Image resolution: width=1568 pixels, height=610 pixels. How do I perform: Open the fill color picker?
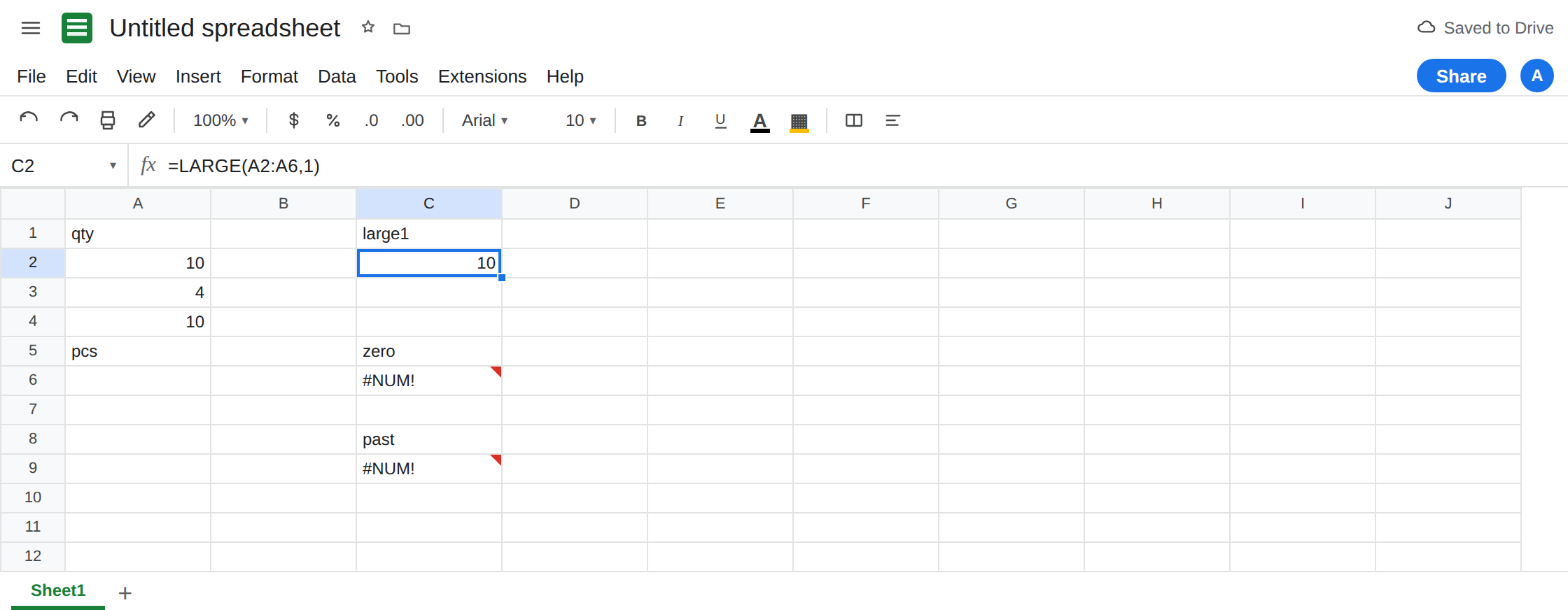tap(799, 121)
